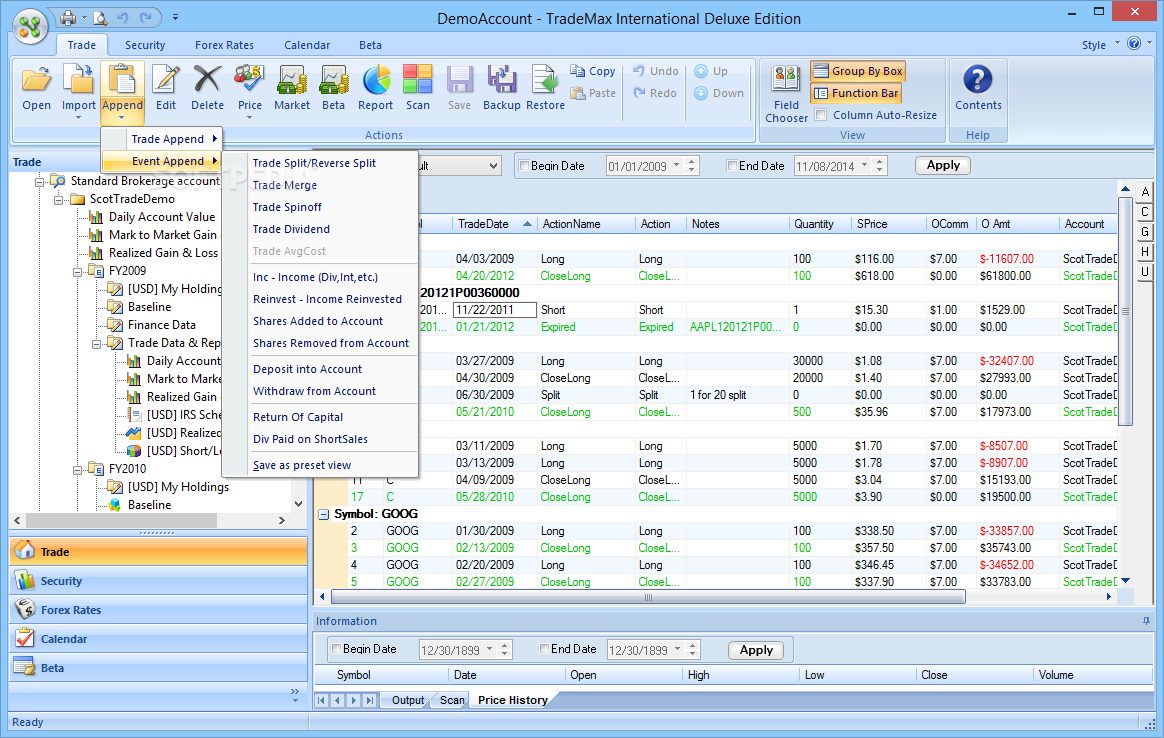Open the Calendar navigation pane button
The image size is (1164, 738).
point(158,639)
